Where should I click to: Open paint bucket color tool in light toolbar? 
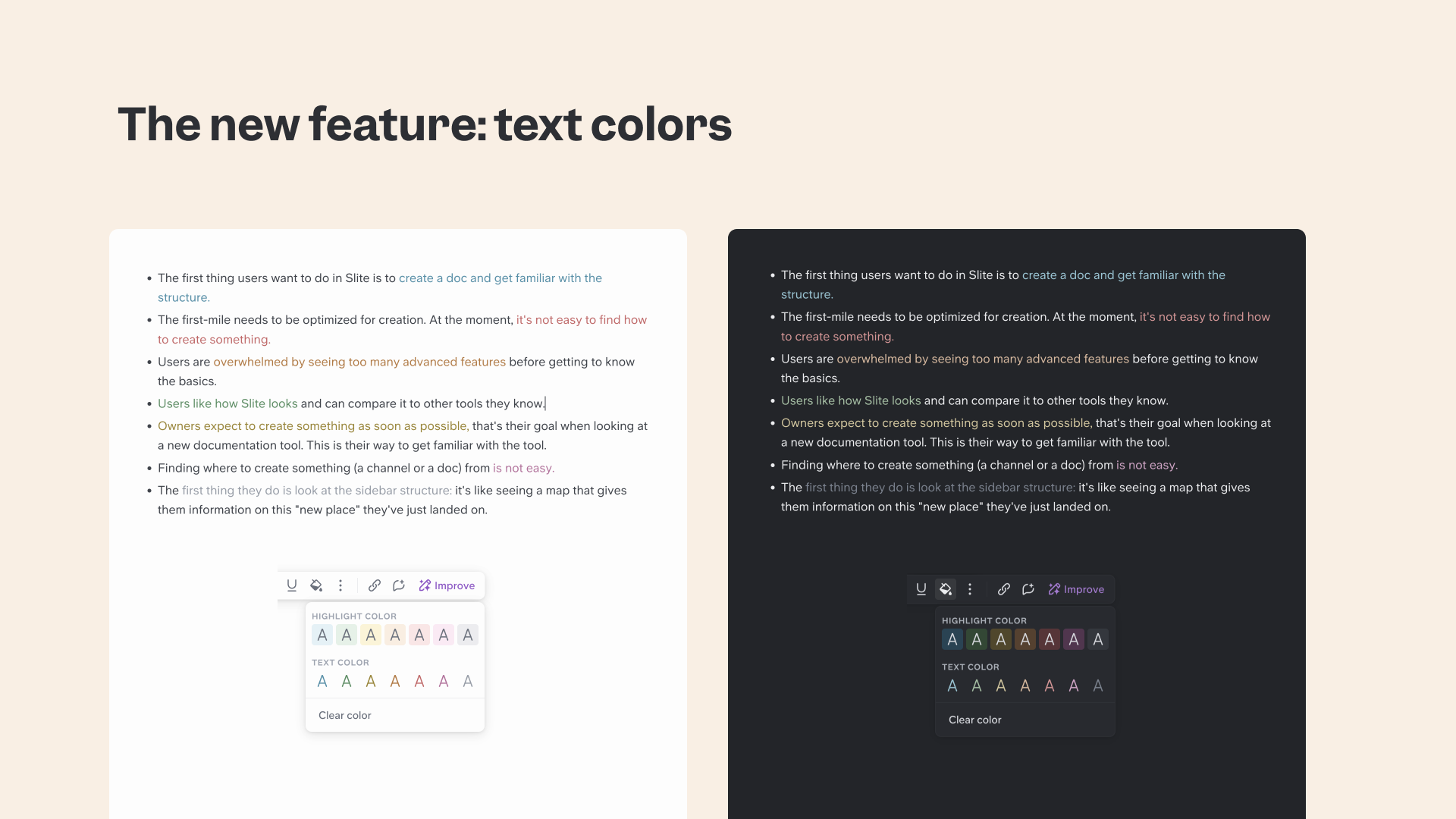316,585
